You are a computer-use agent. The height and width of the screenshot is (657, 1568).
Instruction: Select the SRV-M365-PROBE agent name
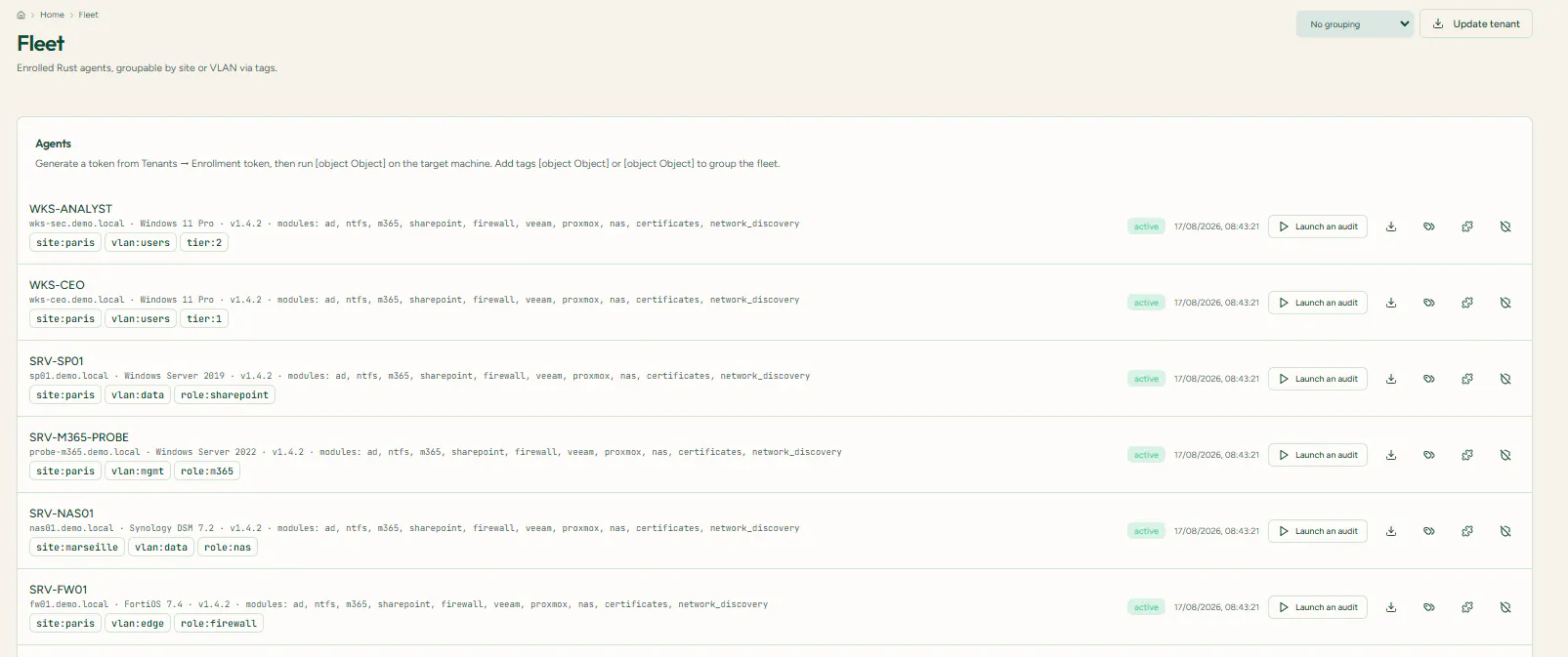click(79, 437)
